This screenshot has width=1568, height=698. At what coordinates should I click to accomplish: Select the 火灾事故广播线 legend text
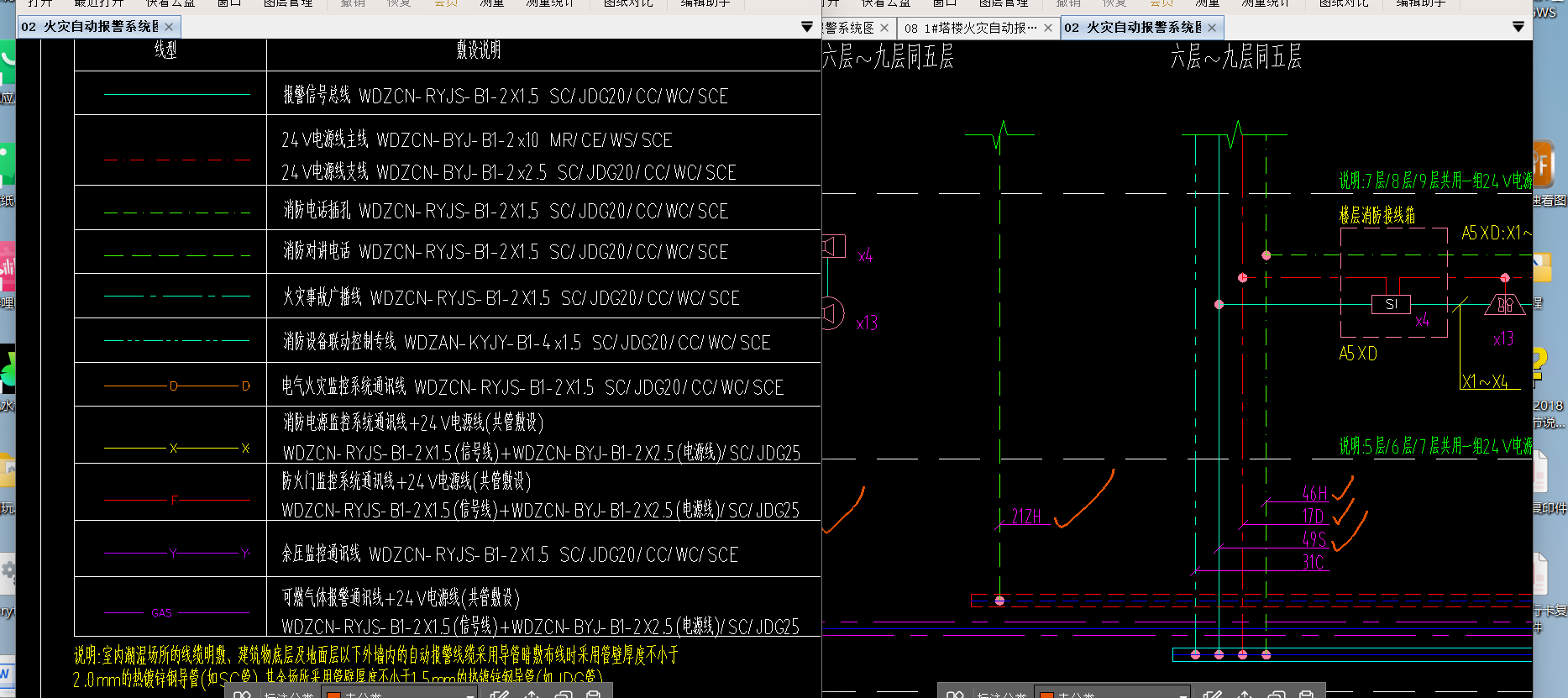511,297
